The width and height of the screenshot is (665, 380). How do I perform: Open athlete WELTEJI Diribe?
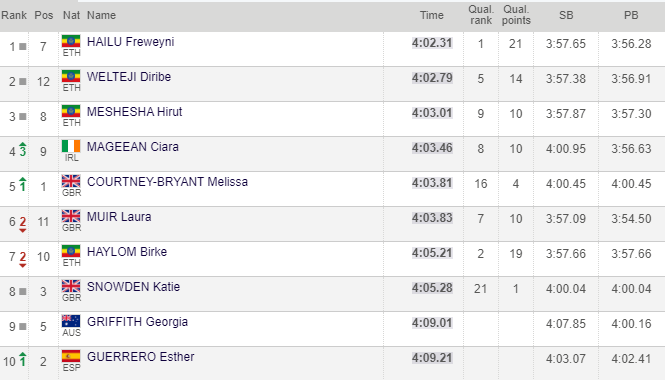[129, 77]
